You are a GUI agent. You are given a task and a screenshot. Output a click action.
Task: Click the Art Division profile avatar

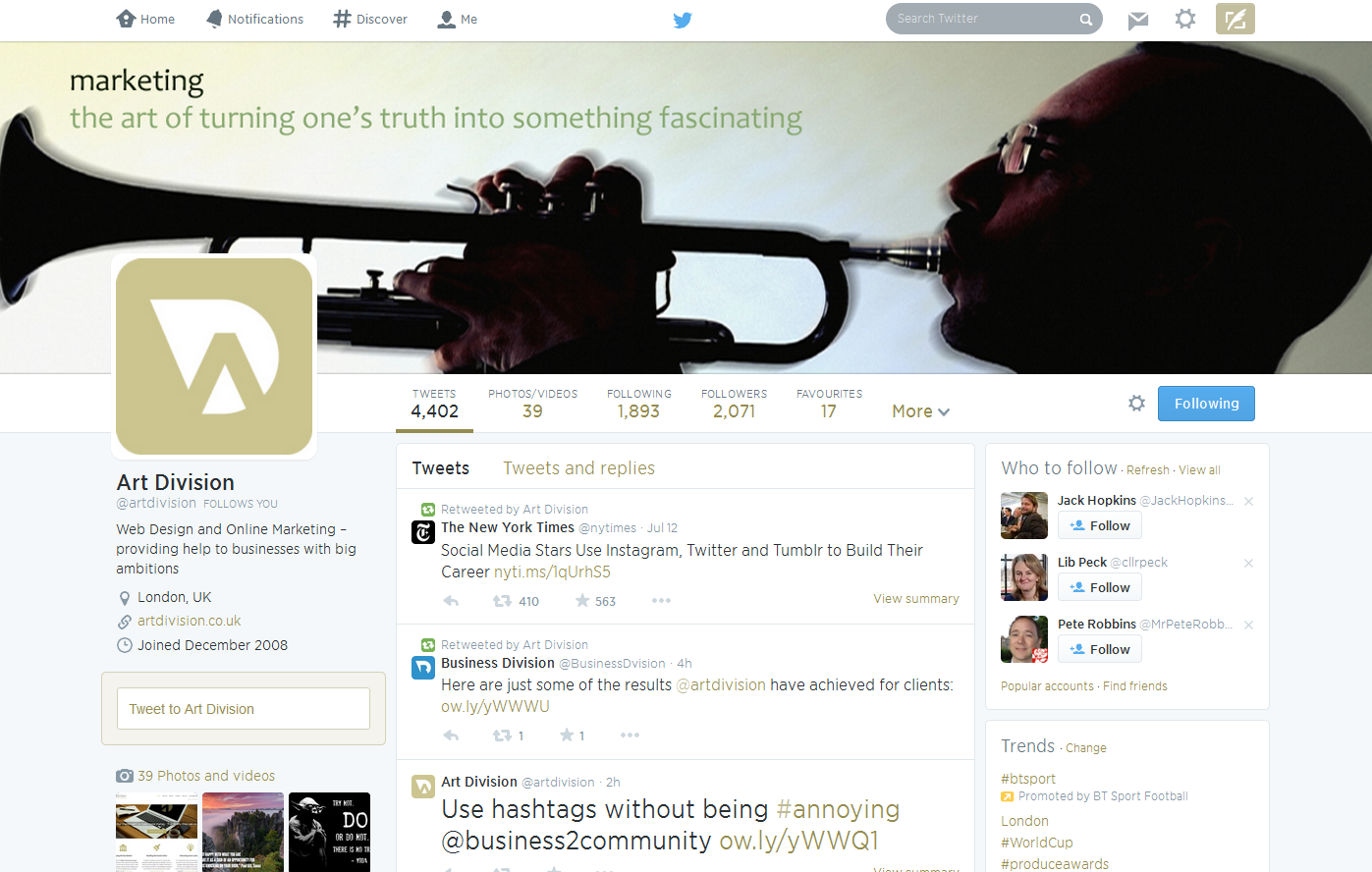pyautogui.click(x=214, y=356)
